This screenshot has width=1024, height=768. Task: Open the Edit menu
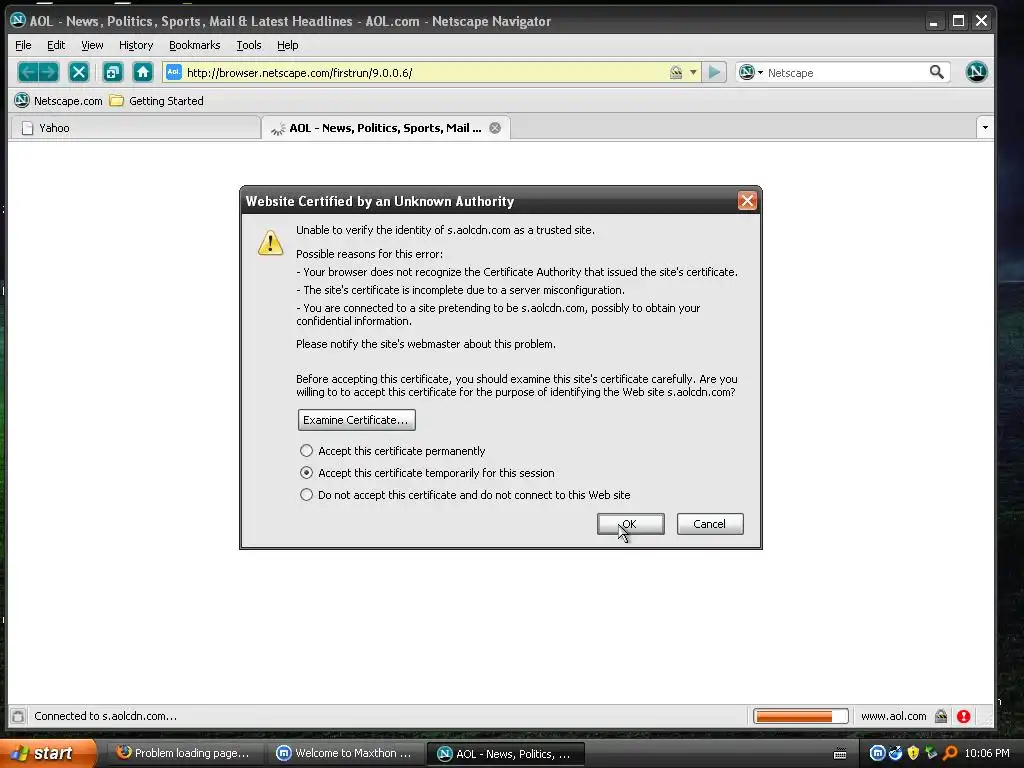(x=56, y=45)
